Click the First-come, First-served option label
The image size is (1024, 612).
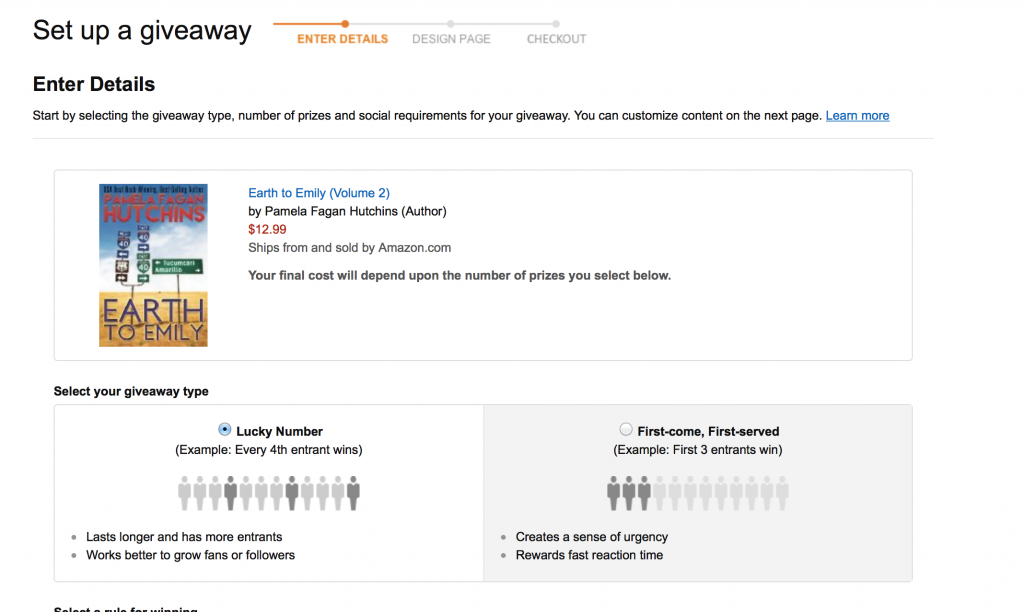tap(708, 432)
